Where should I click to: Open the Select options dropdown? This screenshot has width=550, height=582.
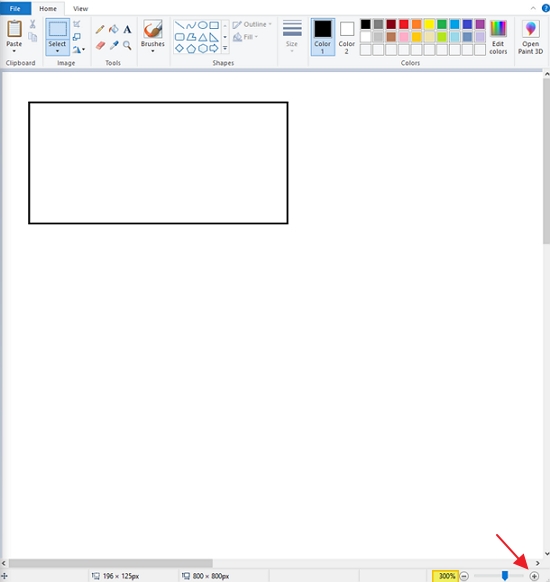pos(57,51)
